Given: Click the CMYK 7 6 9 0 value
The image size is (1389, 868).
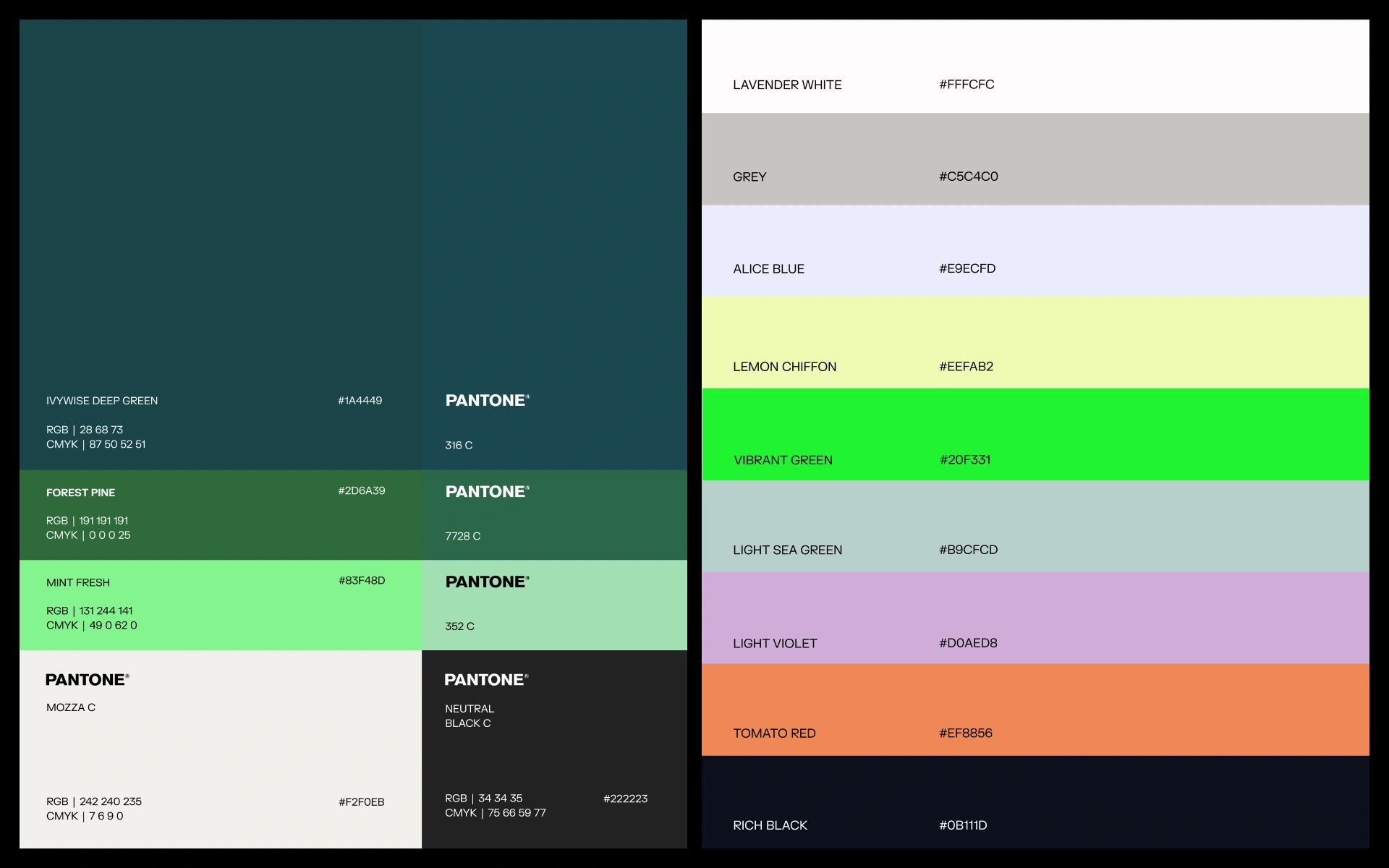Looking at the screenshot, I should [85, 816].
